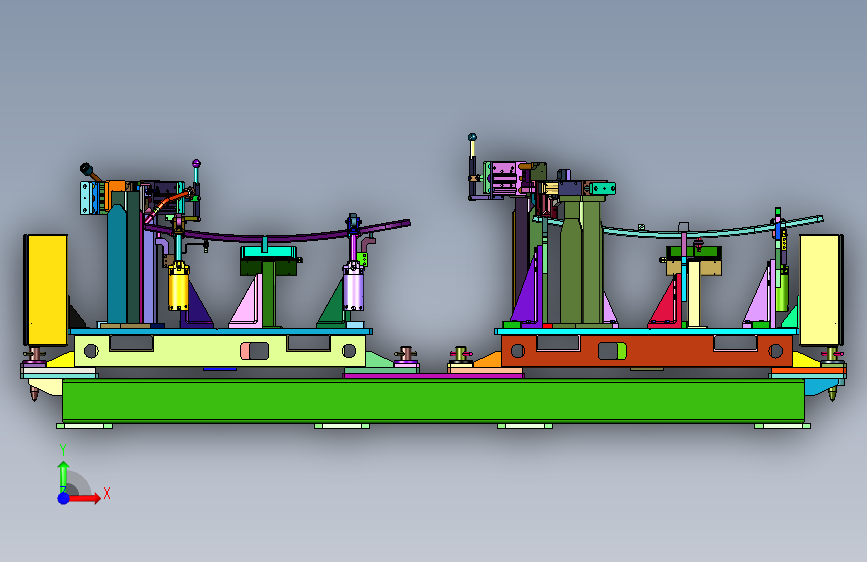Select the large green base beam
This screenshot has height=562, width=867.
(x=433, y=400)
